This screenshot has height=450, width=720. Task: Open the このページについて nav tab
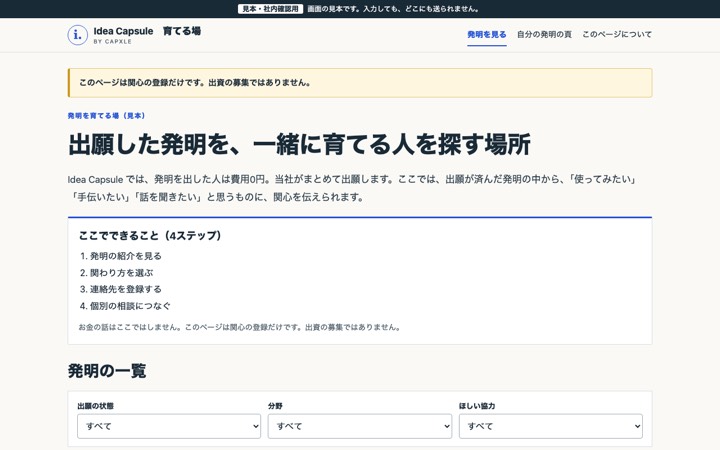617,34
